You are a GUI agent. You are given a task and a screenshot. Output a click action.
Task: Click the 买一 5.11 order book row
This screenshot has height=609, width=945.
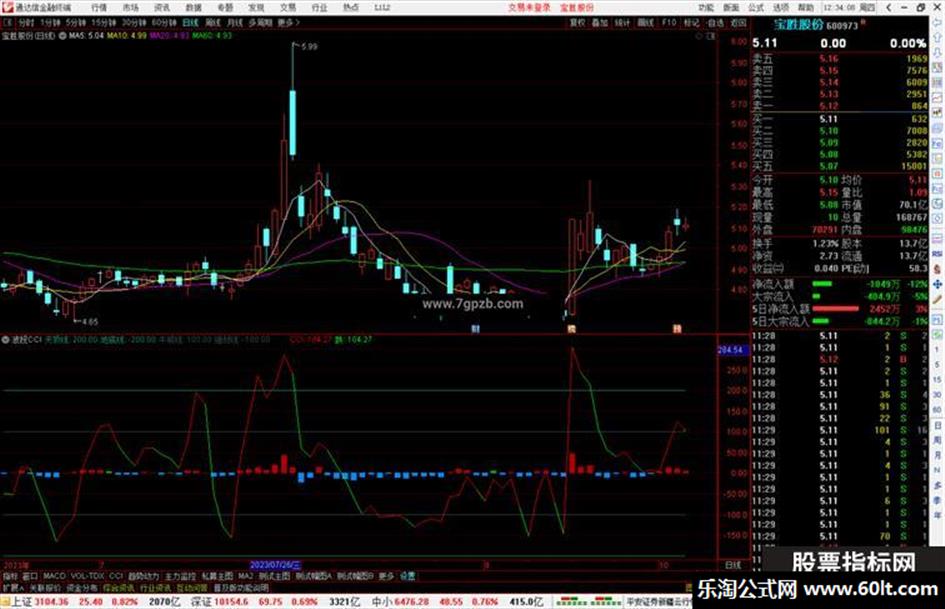840,119
